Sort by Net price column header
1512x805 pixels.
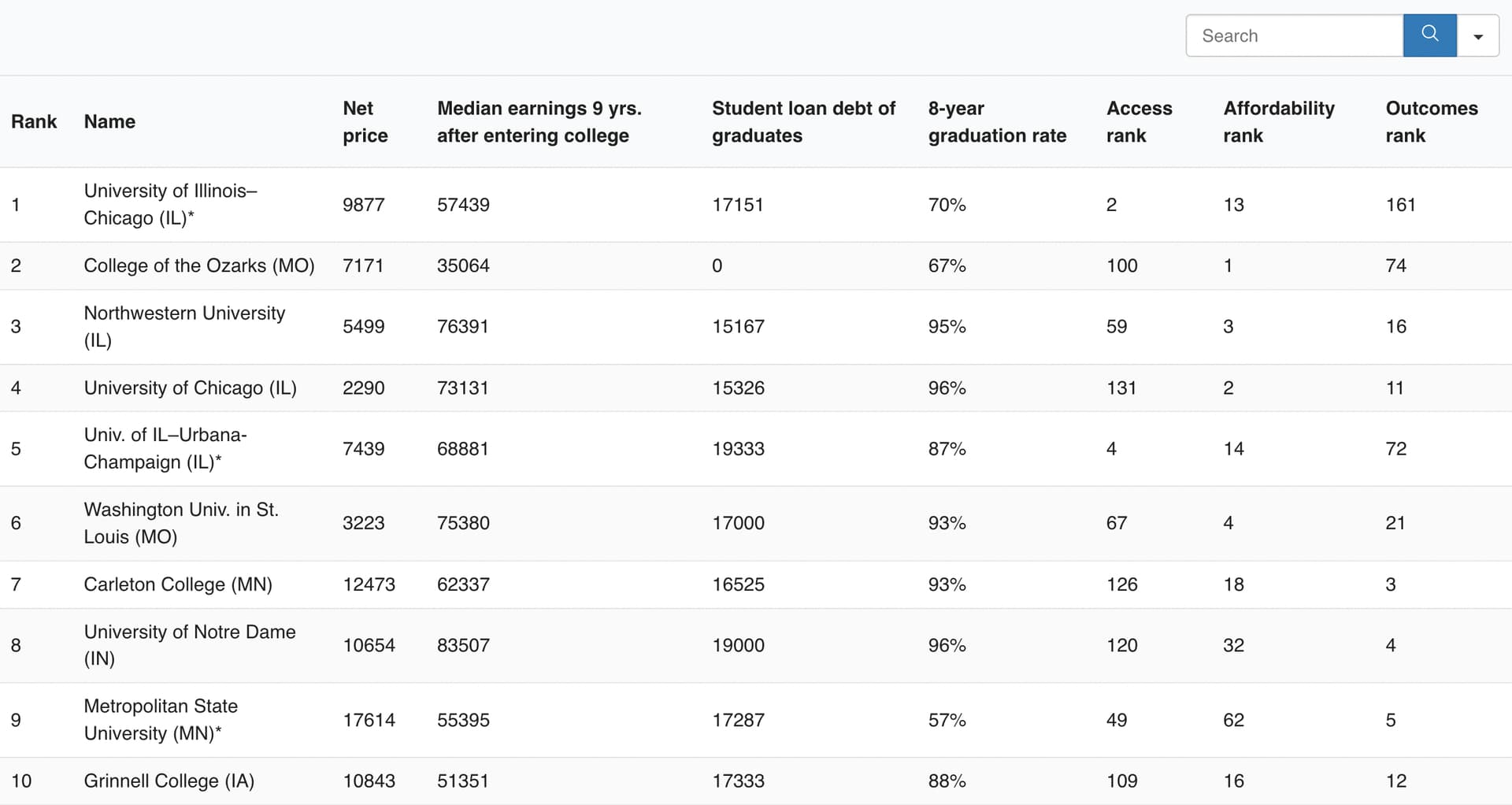365,121
